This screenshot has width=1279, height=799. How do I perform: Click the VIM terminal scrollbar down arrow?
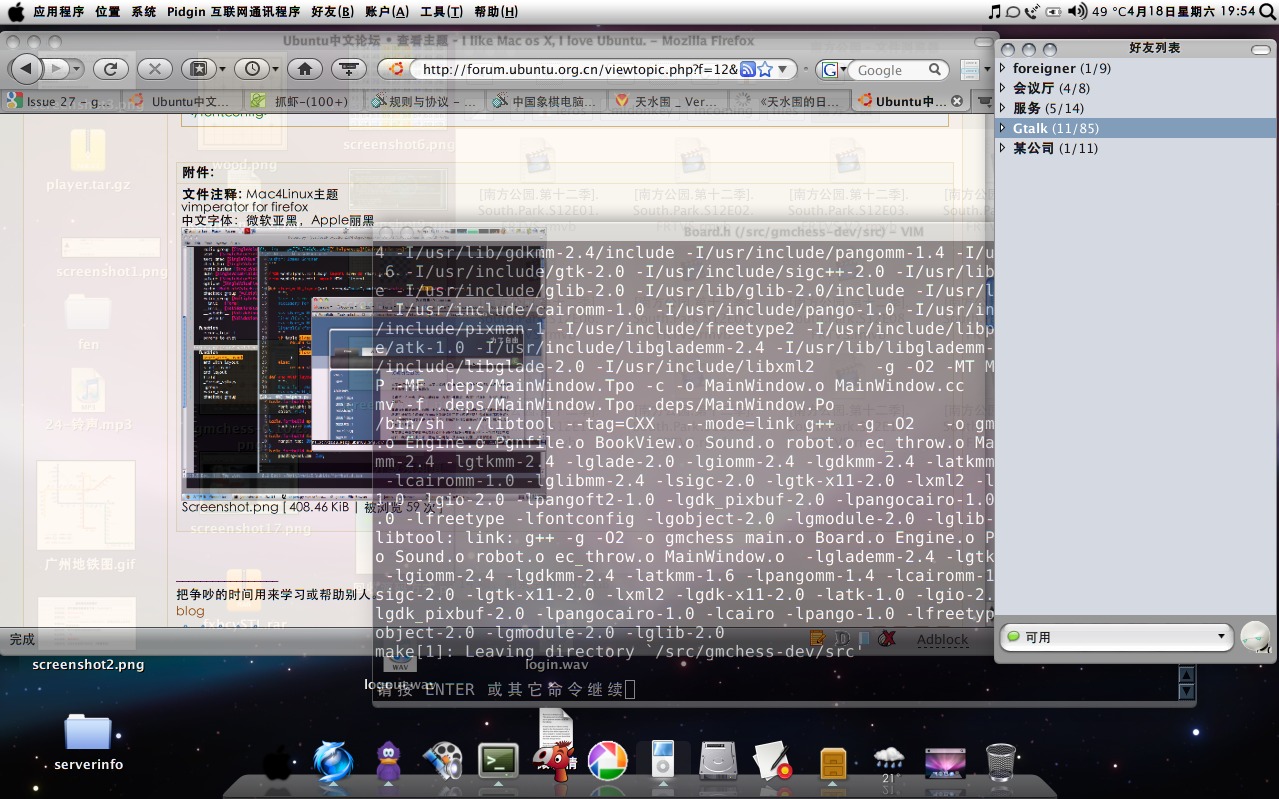coord(1187,691)
